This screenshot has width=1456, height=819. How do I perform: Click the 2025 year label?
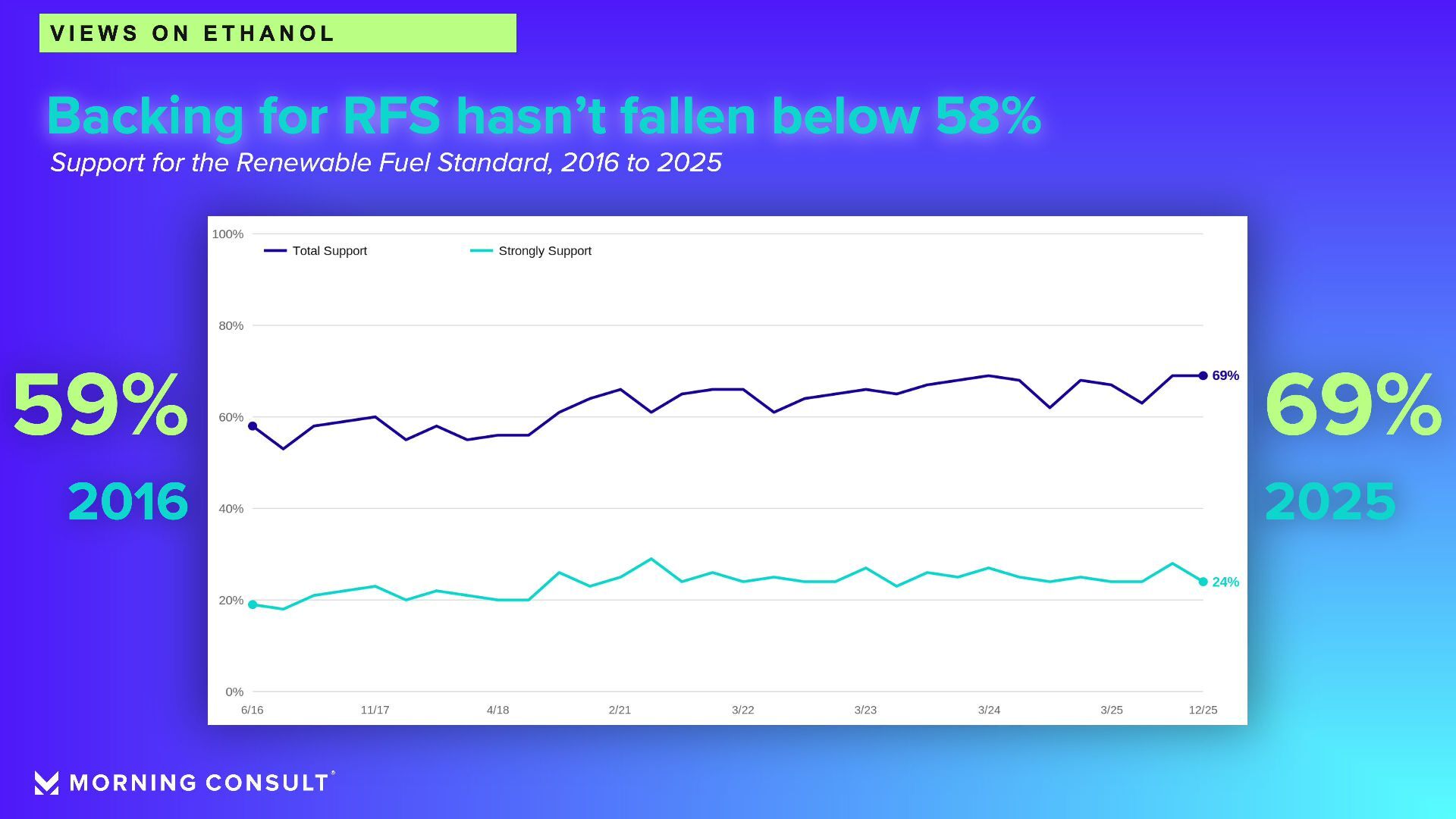click(1330, 501)
